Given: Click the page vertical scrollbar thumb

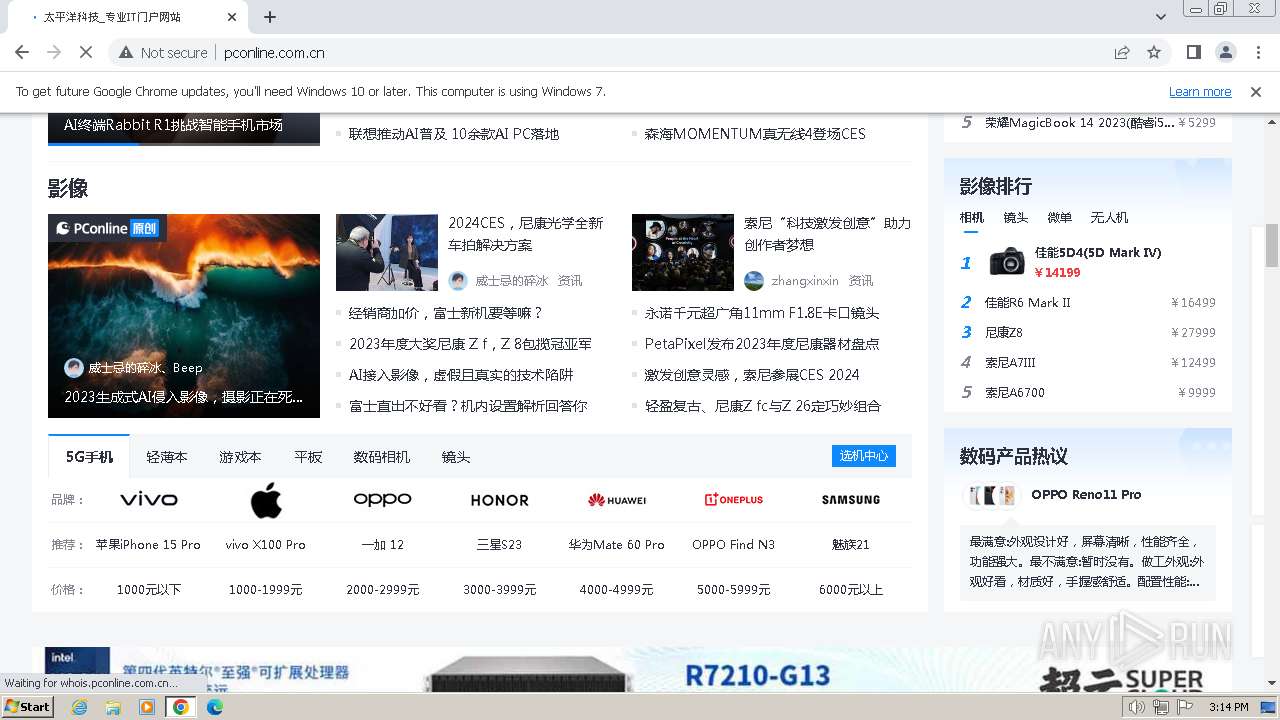Looking at the screenshot, I should (1272, 245).
